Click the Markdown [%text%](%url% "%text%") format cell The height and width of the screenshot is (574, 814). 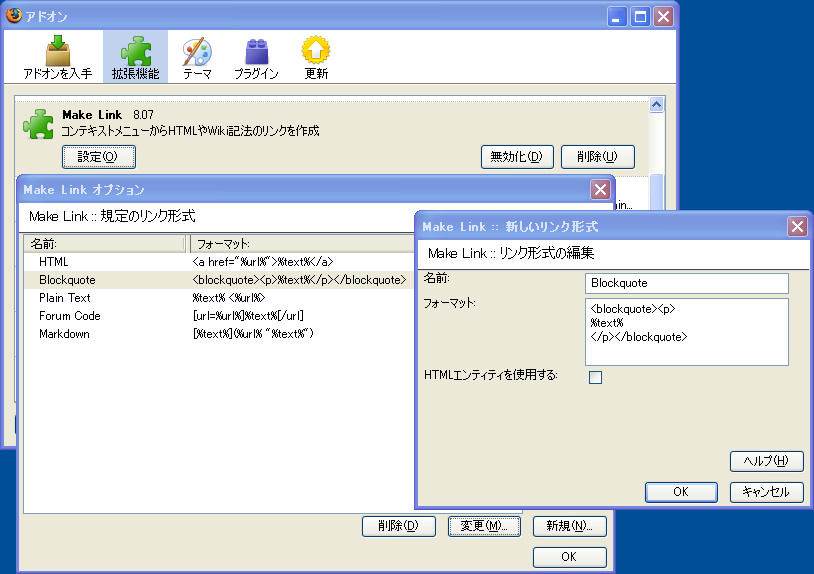(x=253, y=334)
